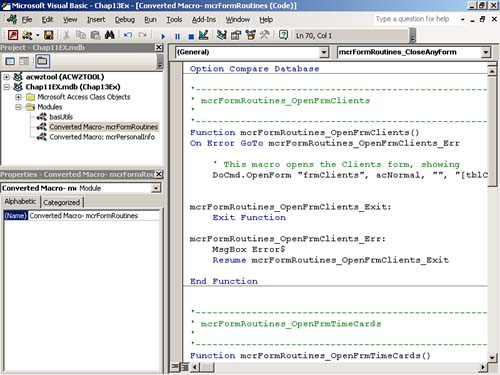Screen dimensions: 500x375
Task: Open Properties Window toolbar icon
Action: (x=236, y=35)
